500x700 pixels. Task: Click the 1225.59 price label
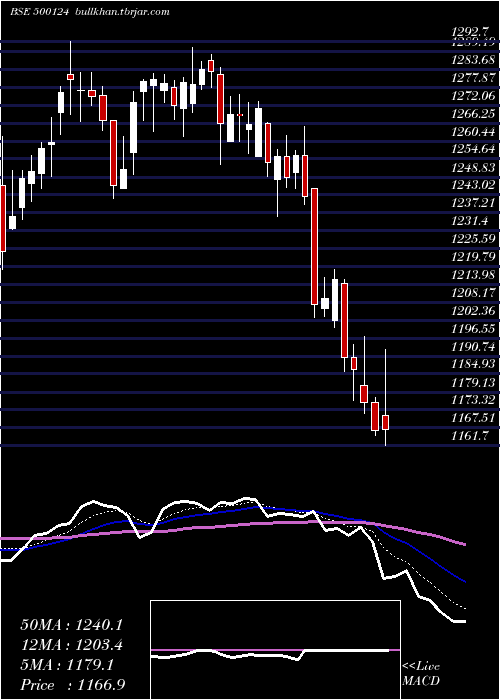[474, 238]
